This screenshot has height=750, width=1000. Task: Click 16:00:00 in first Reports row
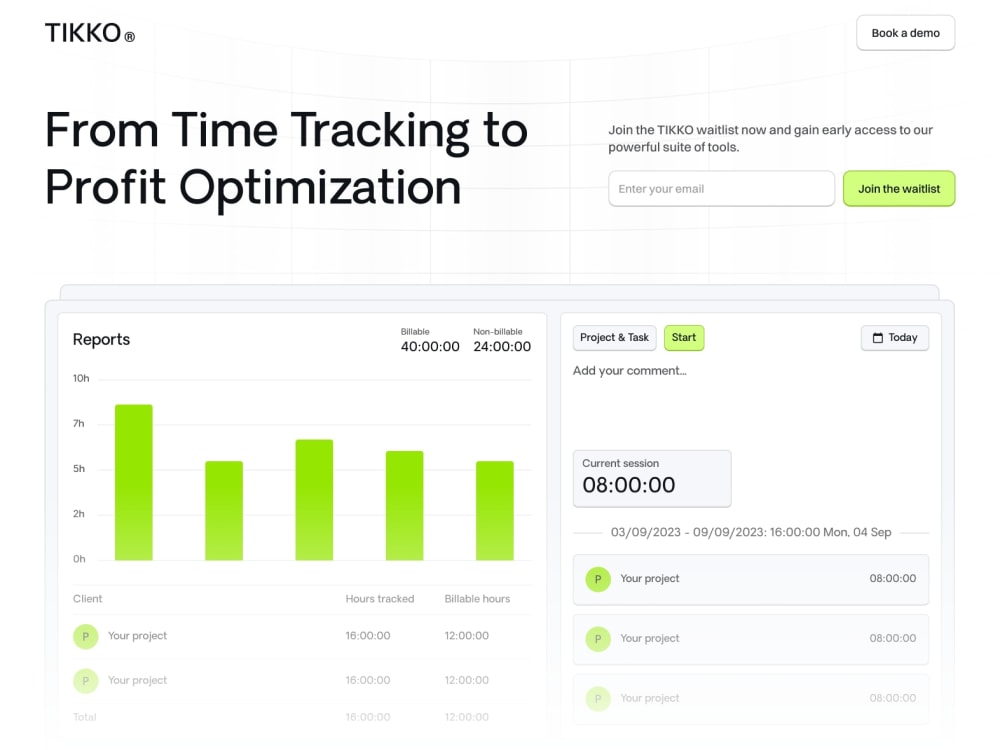coord(368,636)
